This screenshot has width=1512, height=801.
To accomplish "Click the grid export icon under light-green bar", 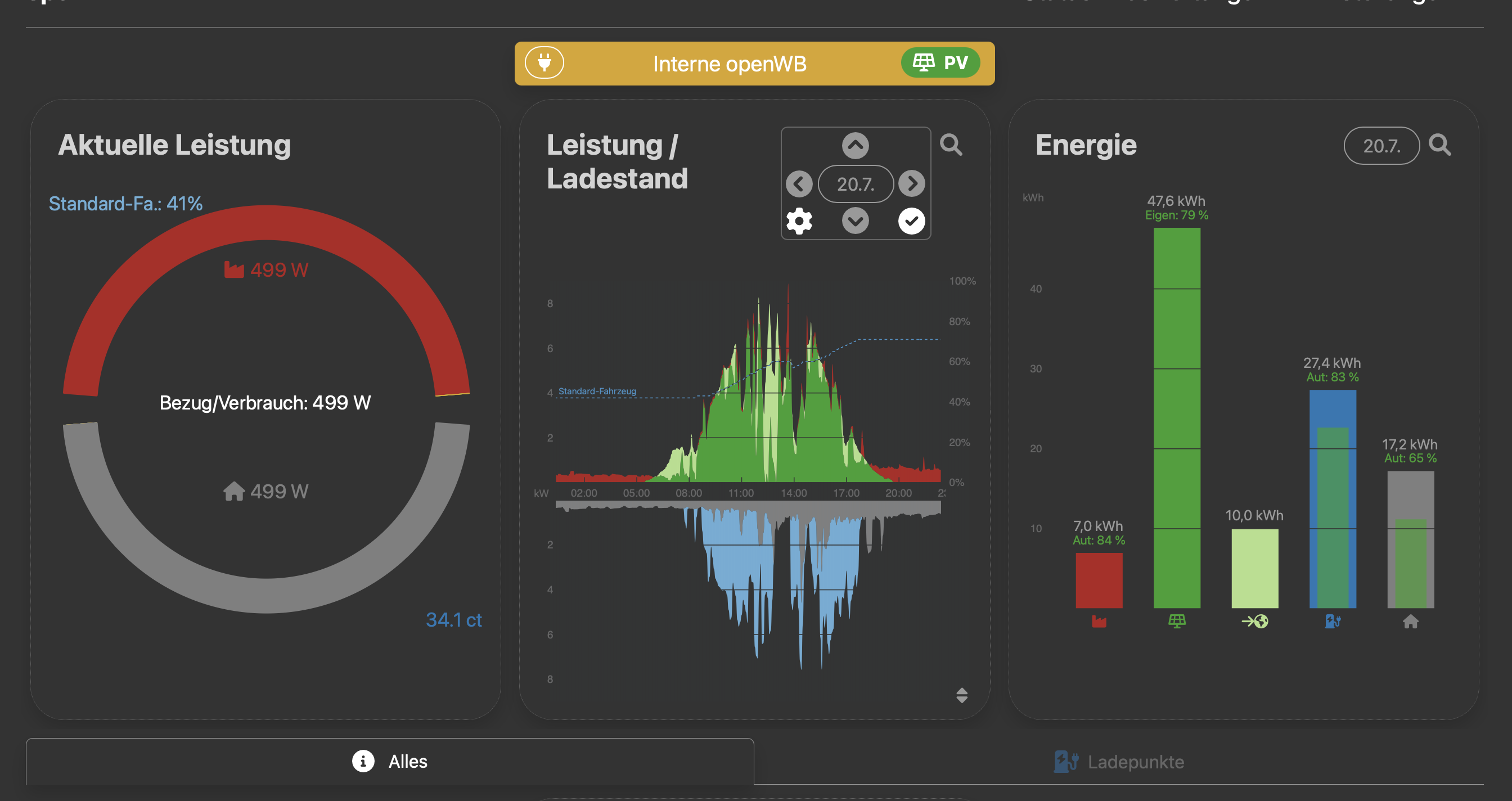I will point(1254,622).
